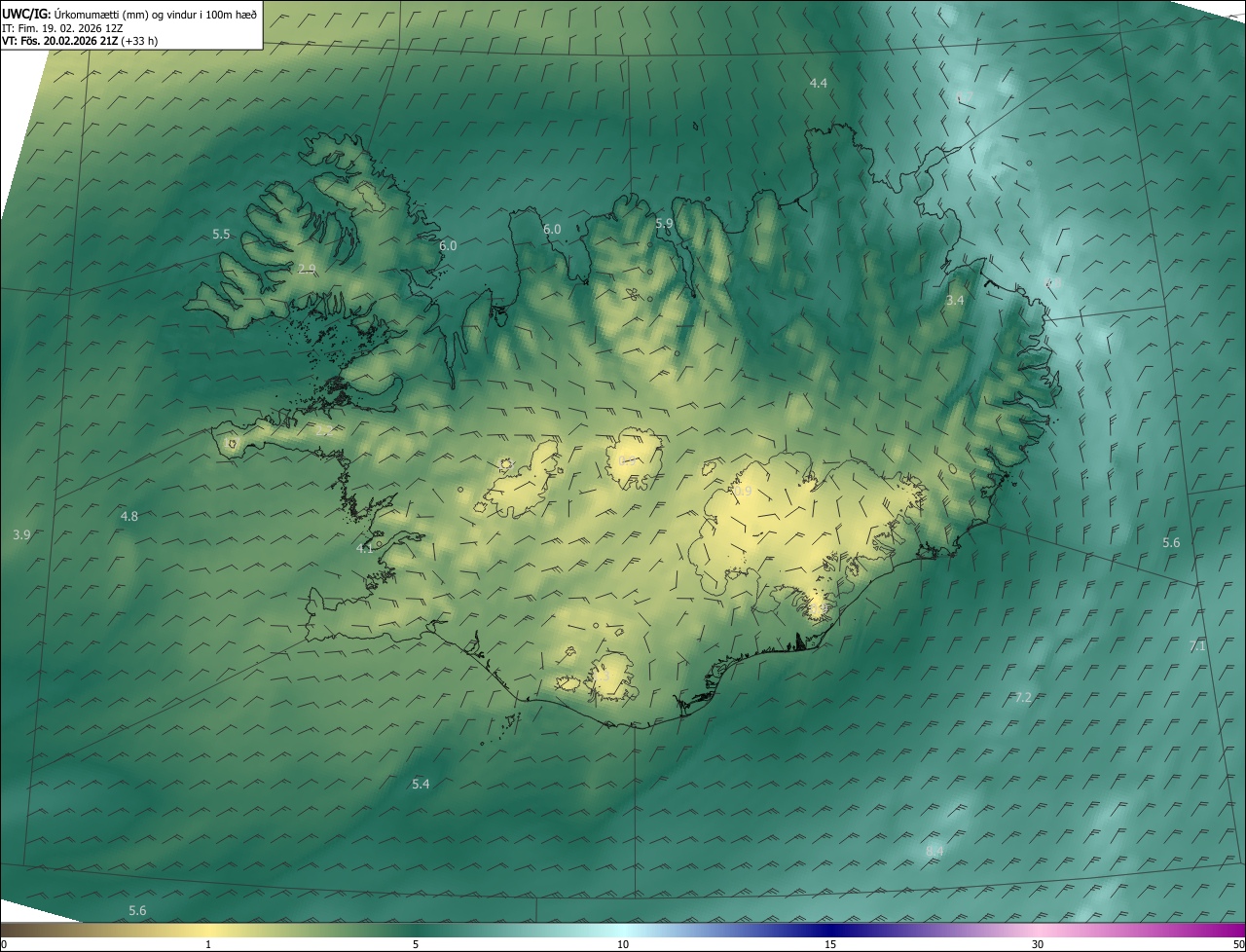Image resolution: width=1246 pixels, height=952 pixels.
Task: Click the colour scale label 10
Action: [x=623, y=944]
